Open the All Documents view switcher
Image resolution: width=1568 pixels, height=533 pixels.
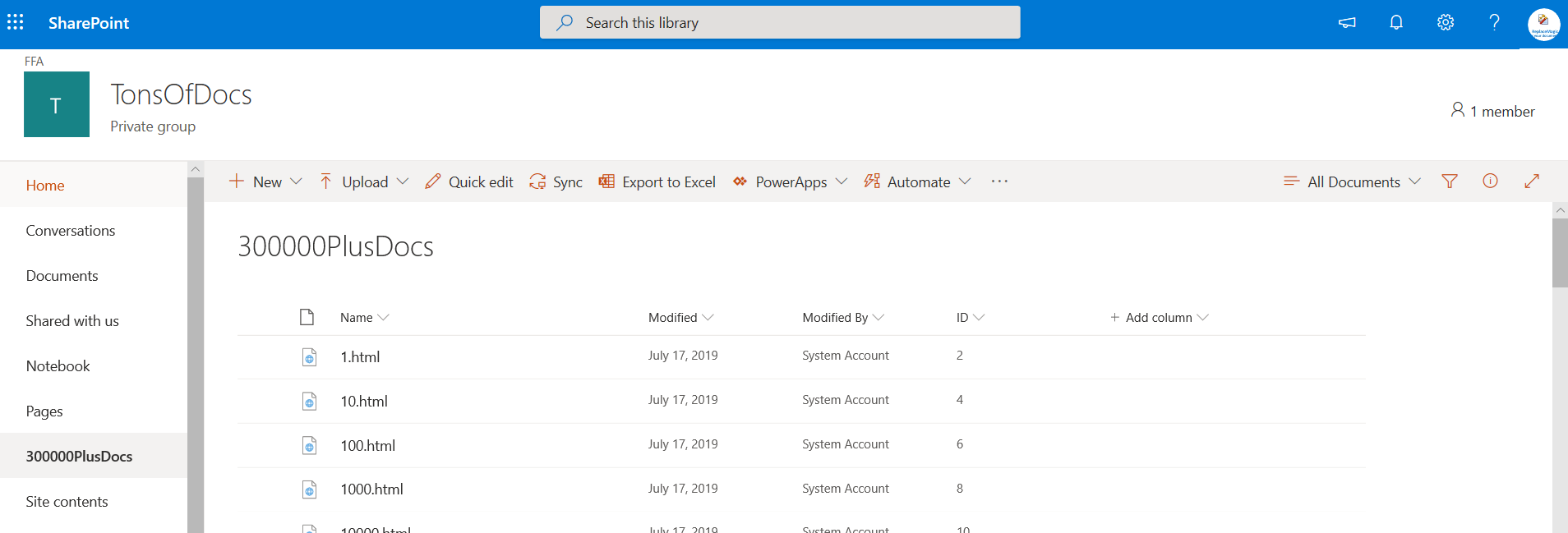[1352, 181]
